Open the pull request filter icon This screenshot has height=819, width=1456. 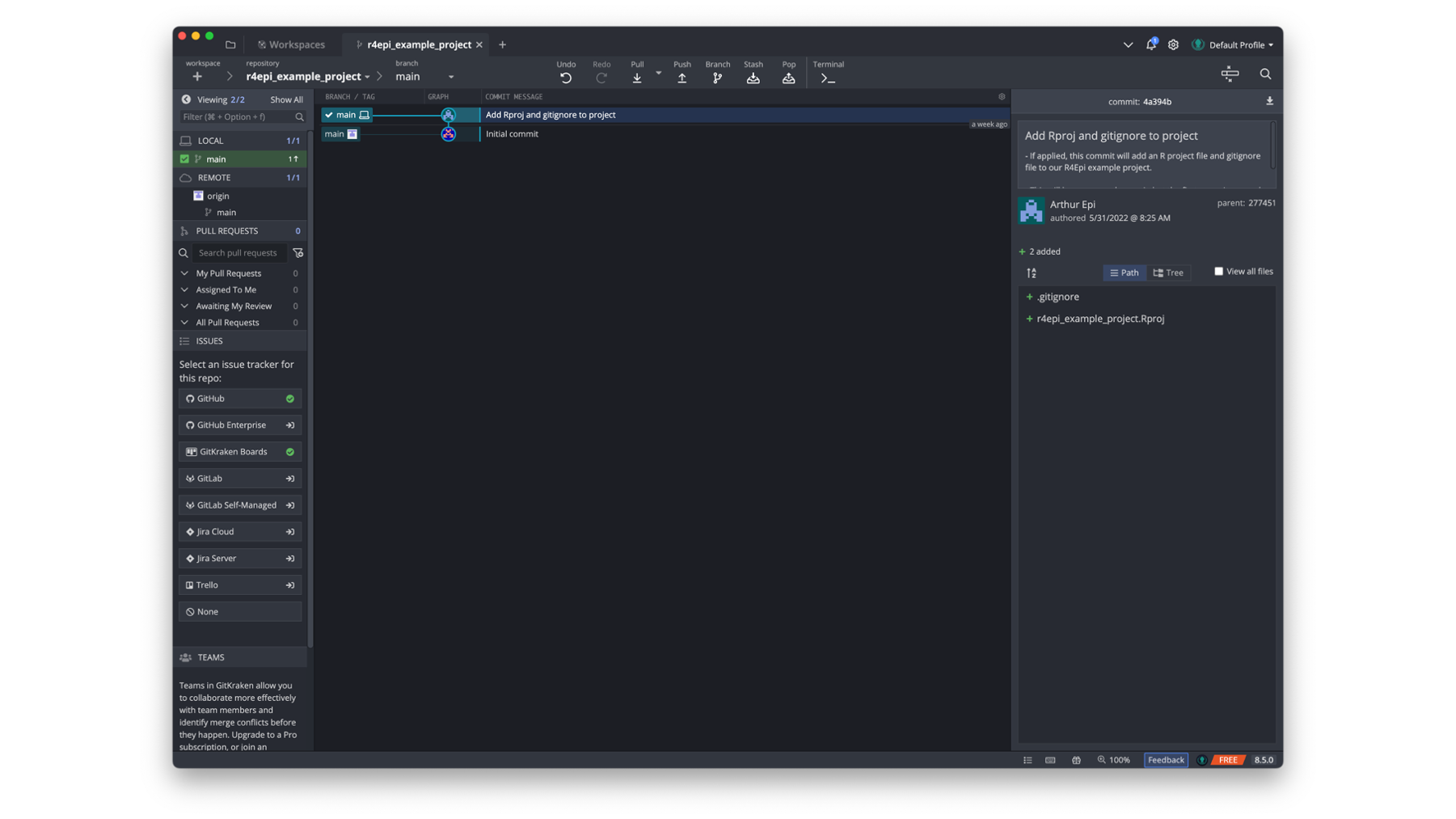[298, 252]
